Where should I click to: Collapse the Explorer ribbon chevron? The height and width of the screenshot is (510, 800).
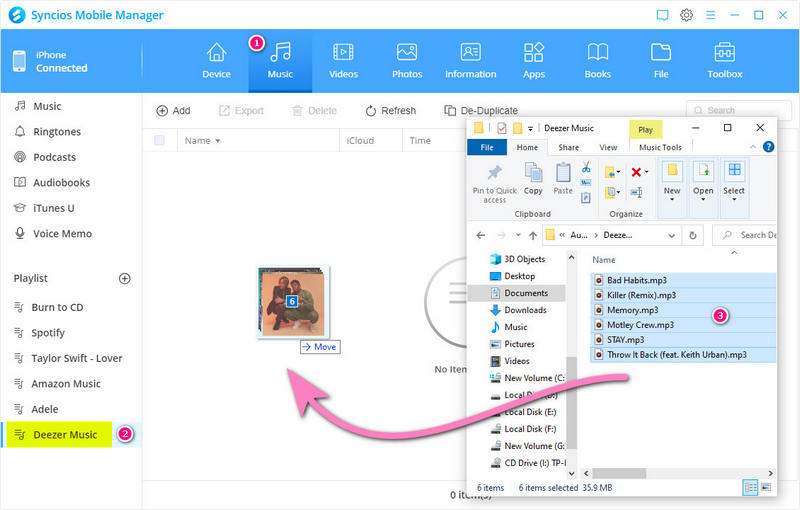[753, 147]
